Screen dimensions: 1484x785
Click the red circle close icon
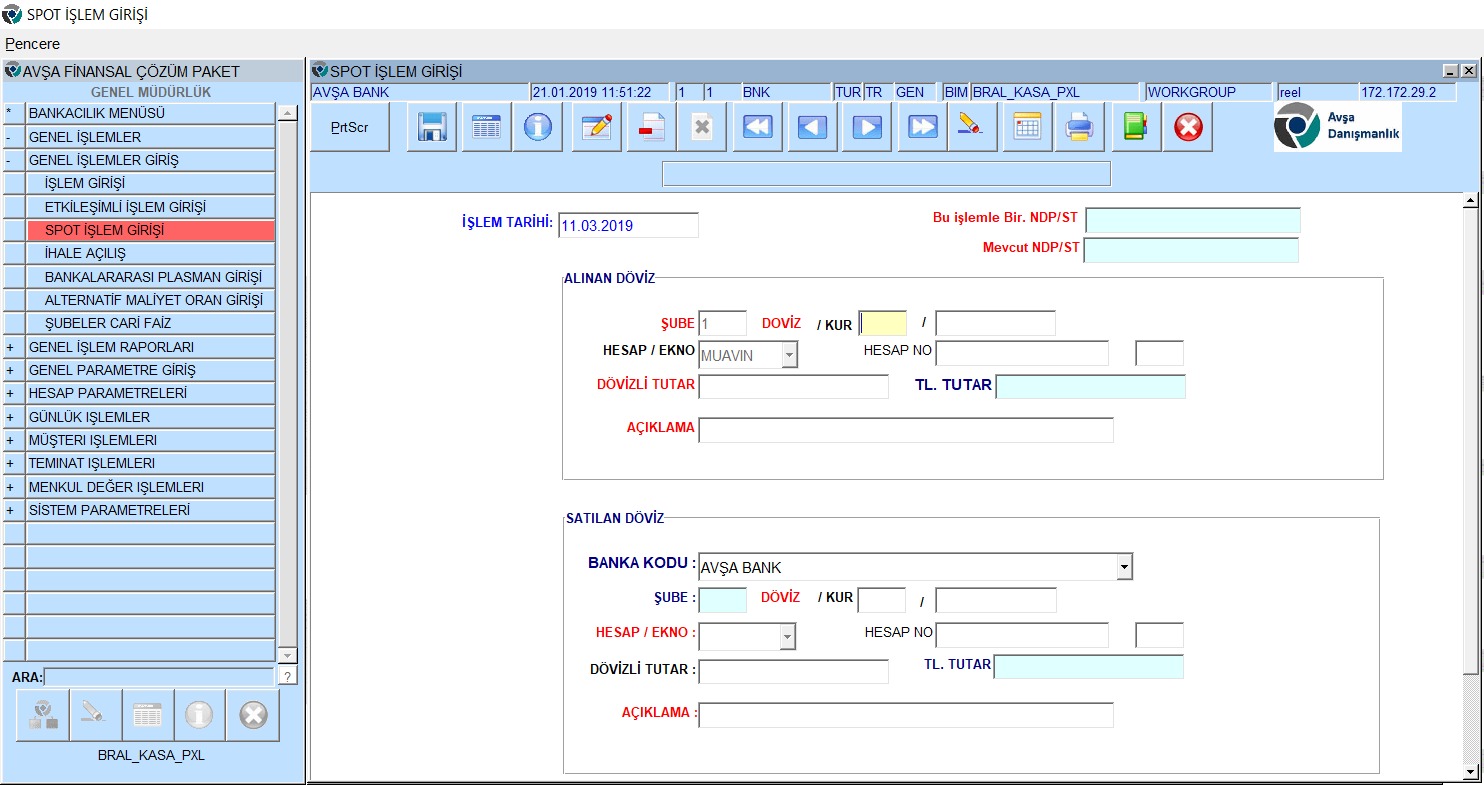click(1188, 127)
